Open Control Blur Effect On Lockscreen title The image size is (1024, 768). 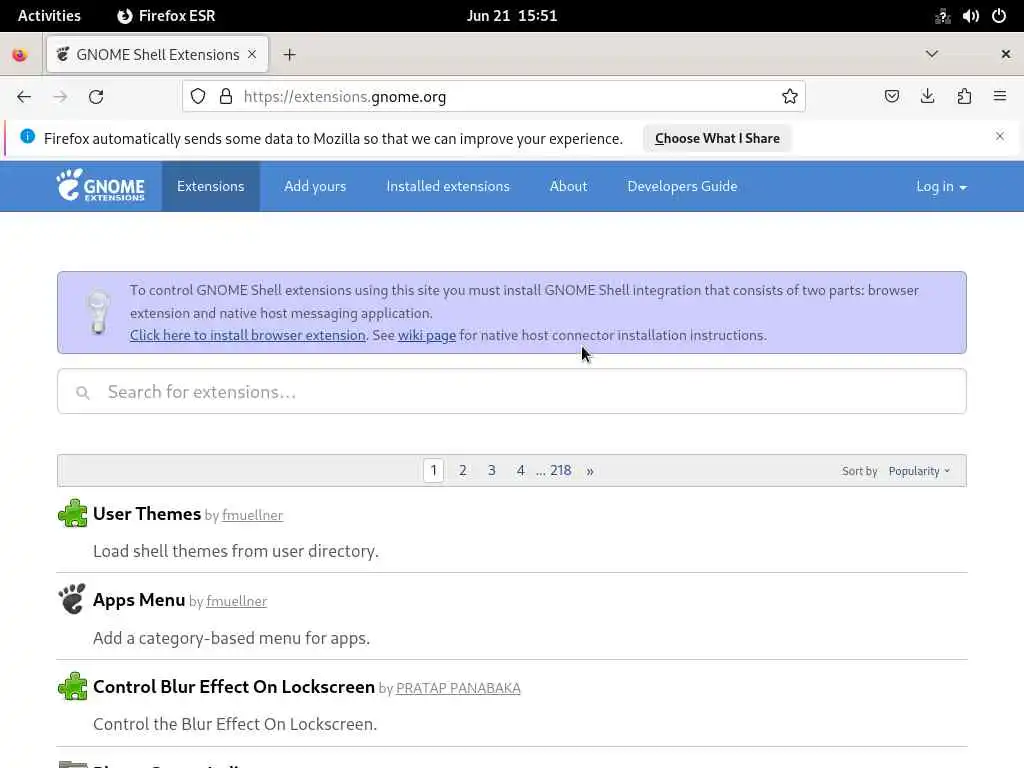pos(234,687)
